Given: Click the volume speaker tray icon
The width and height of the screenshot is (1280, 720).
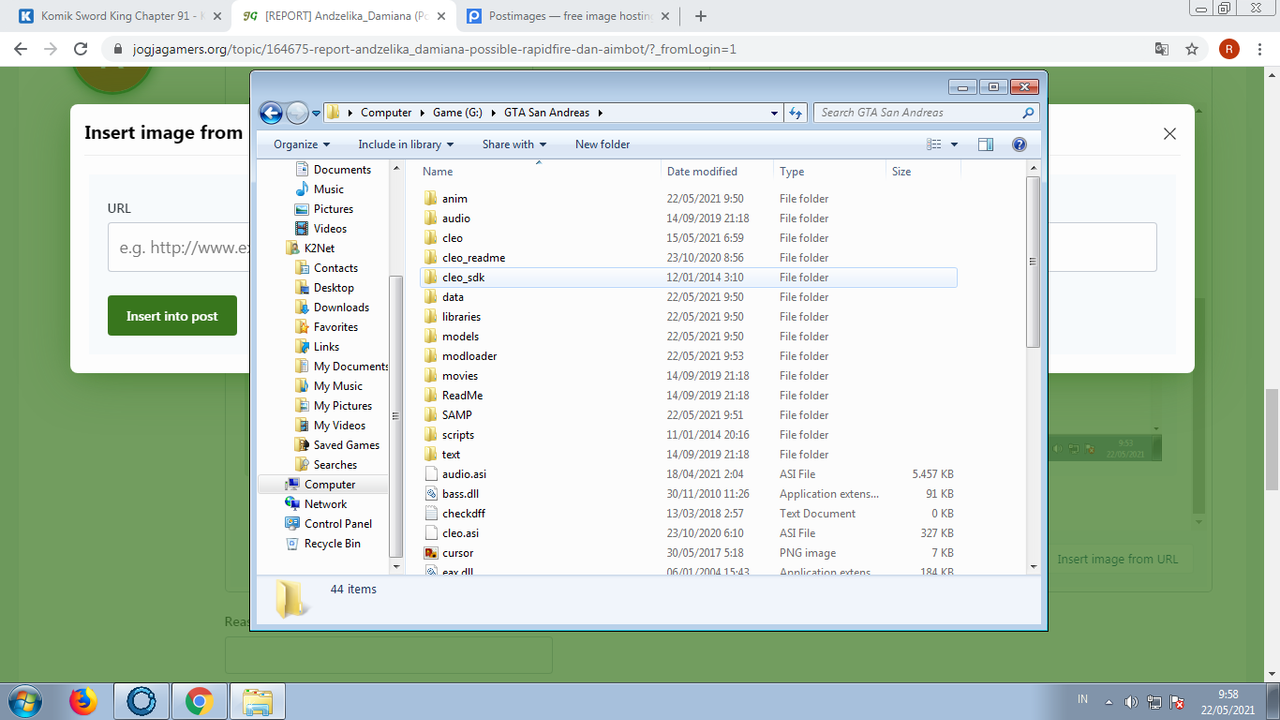Looking at the screenshot, I should pyautogui.click(x=1131, y=702).
